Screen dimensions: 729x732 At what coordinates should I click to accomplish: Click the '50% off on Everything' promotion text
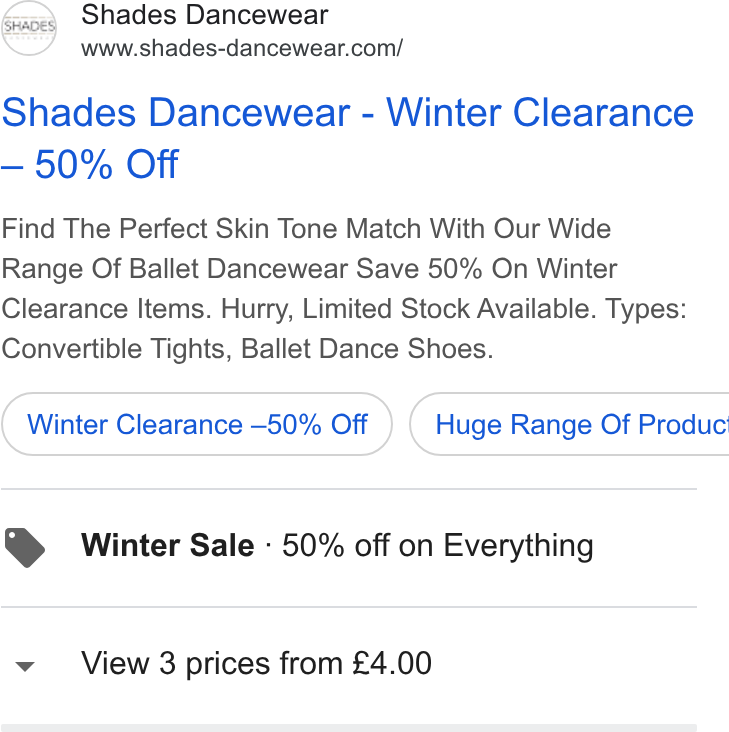[438, 546]
